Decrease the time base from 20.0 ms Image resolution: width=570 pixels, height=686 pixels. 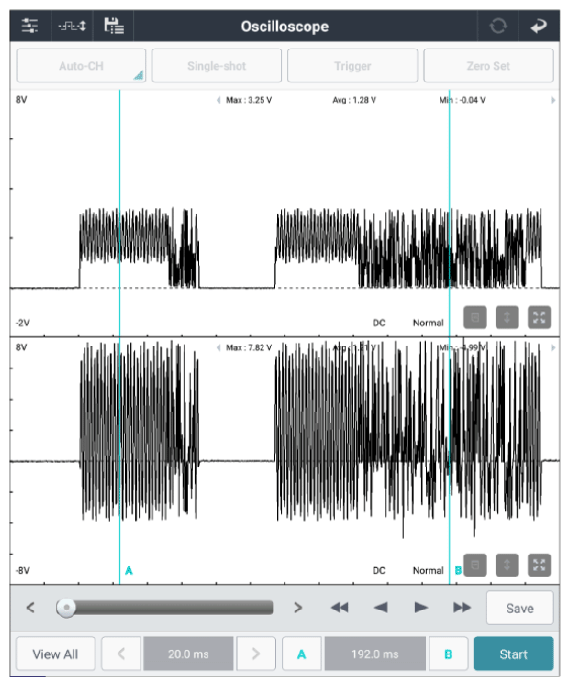[x=122, y=654]
